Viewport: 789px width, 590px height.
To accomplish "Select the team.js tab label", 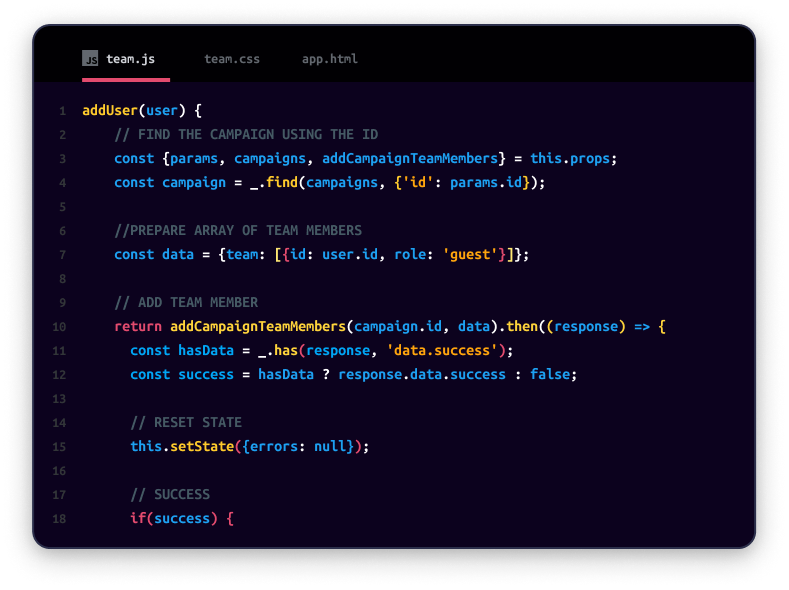I will tap(131, 59).
